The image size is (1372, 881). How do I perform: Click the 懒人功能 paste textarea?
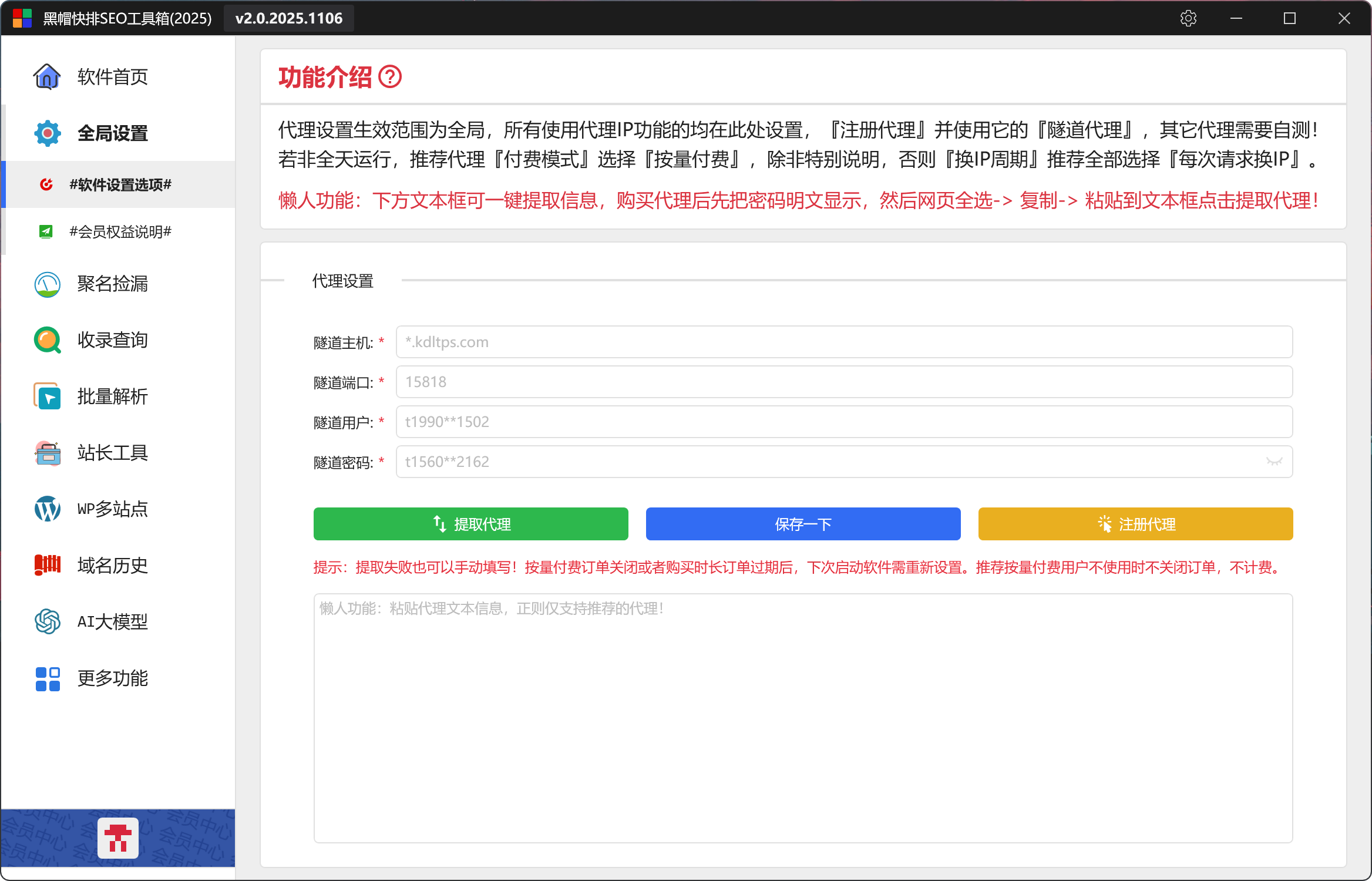[x=803, y=718]
